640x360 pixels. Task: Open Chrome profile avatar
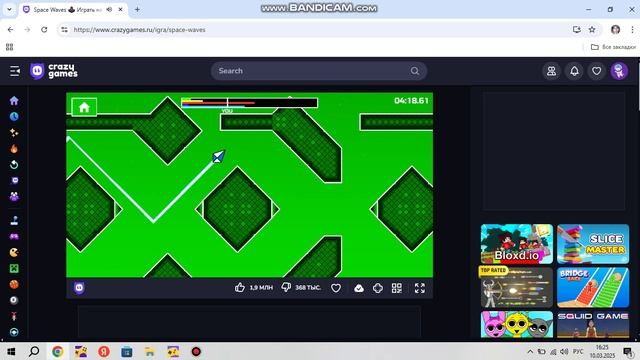click(x=616, y=30)
